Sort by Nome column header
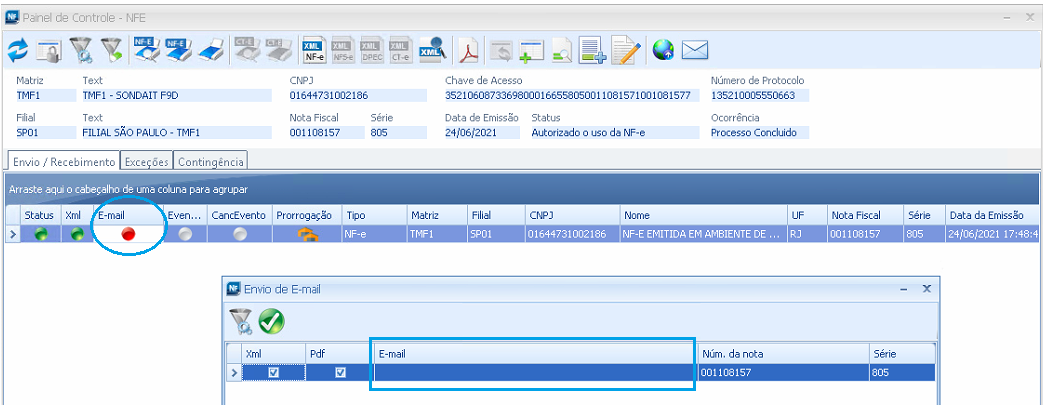Image resolution: width=1045 pixels, height=405 pixels. point(703,215)
